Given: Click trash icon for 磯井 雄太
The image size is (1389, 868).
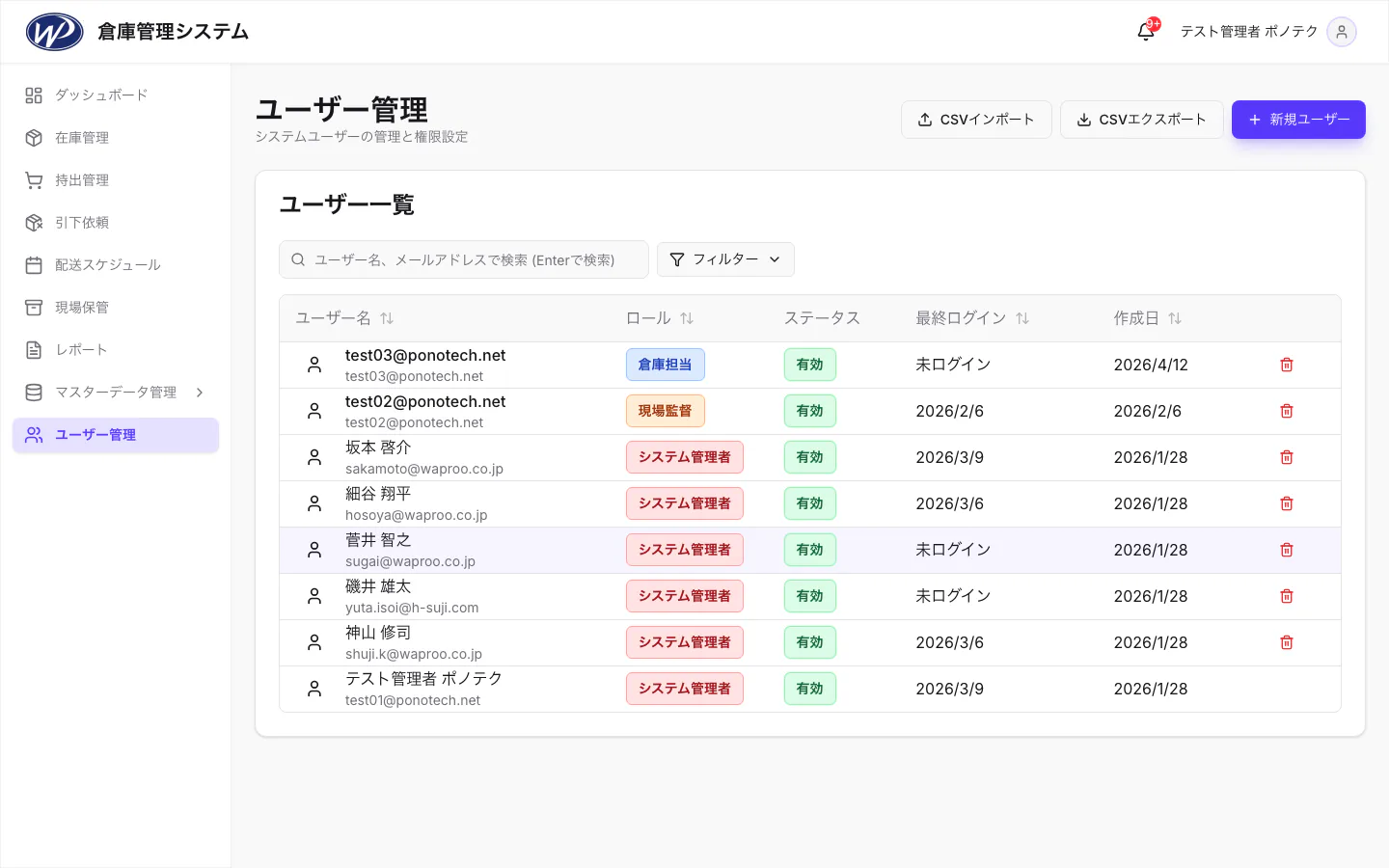Looking at the screenshot, I should (x=1287, y=596).
